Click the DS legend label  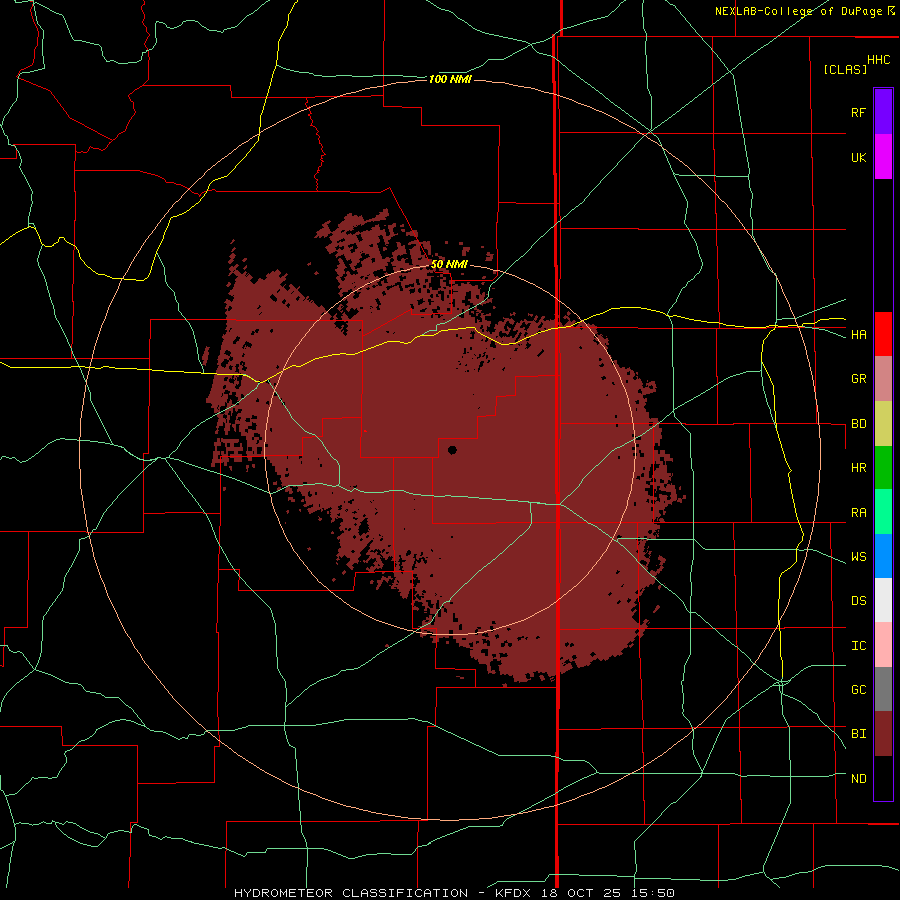coord(858,601)
